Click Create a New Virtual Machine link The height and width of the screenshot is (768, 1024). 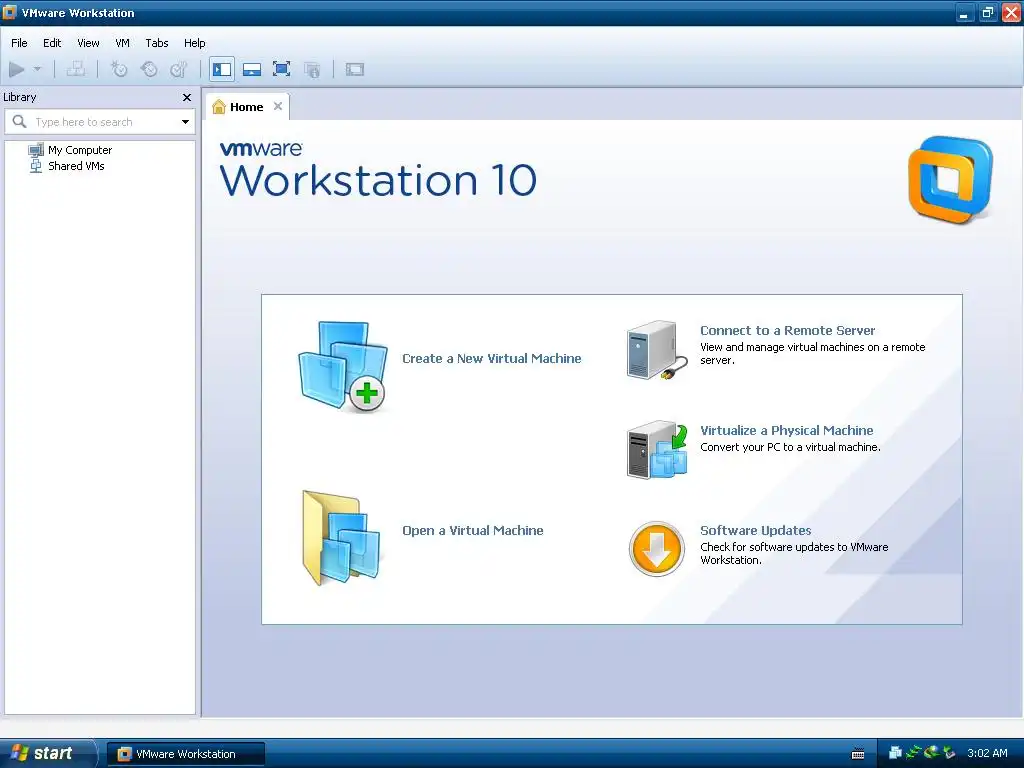(x=492, y=359)
